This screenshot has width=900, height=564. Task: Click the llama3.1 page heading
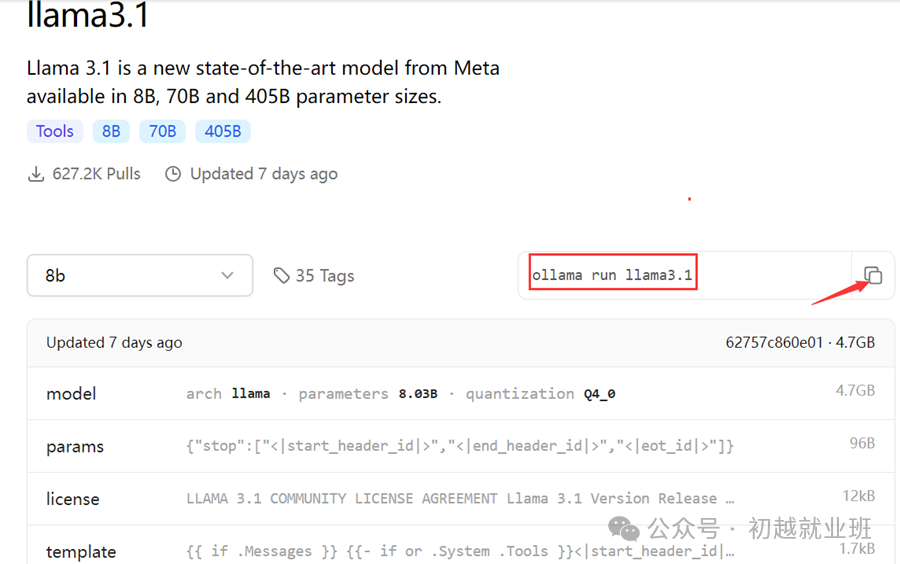88,15
